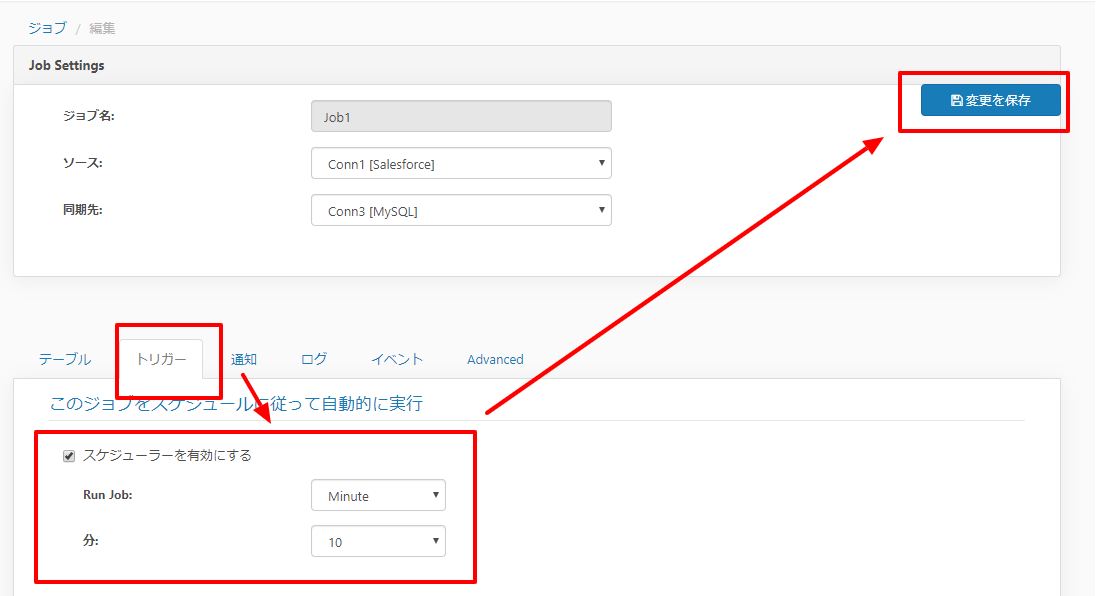
Task: Switch to the Advanced tab
Action: pyautogui.click(x=495, y=359)
